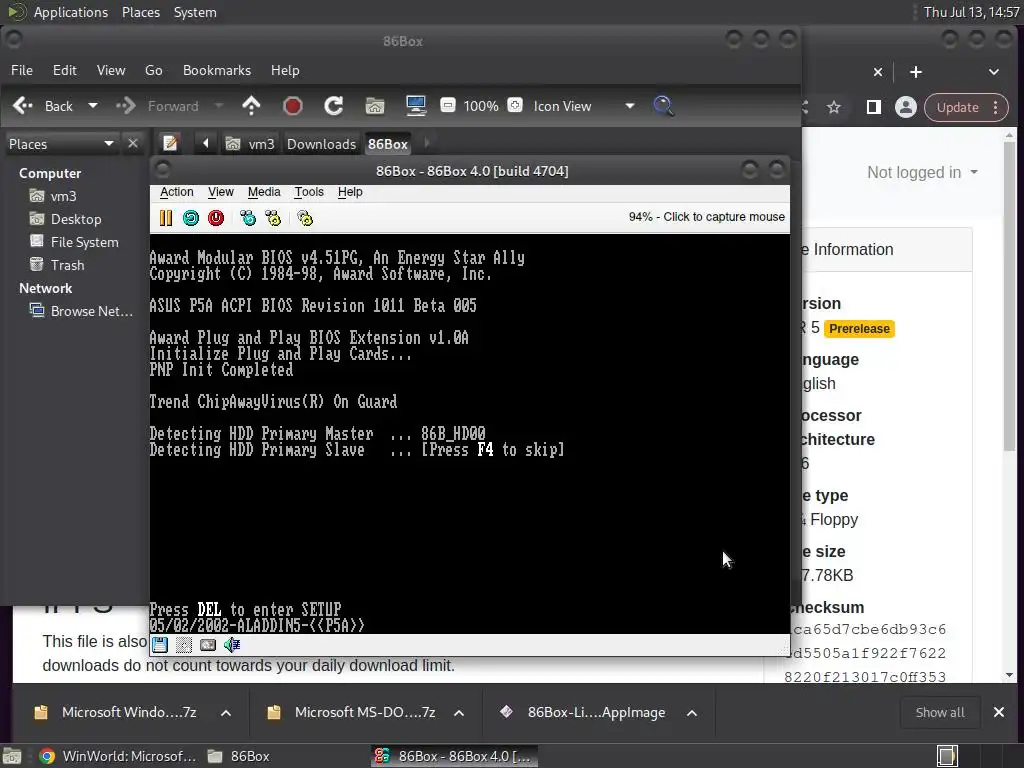The height and width of the screenshot is (768, 1024).
Task: Open Go menu in file manager
Action: pos(153,71)
